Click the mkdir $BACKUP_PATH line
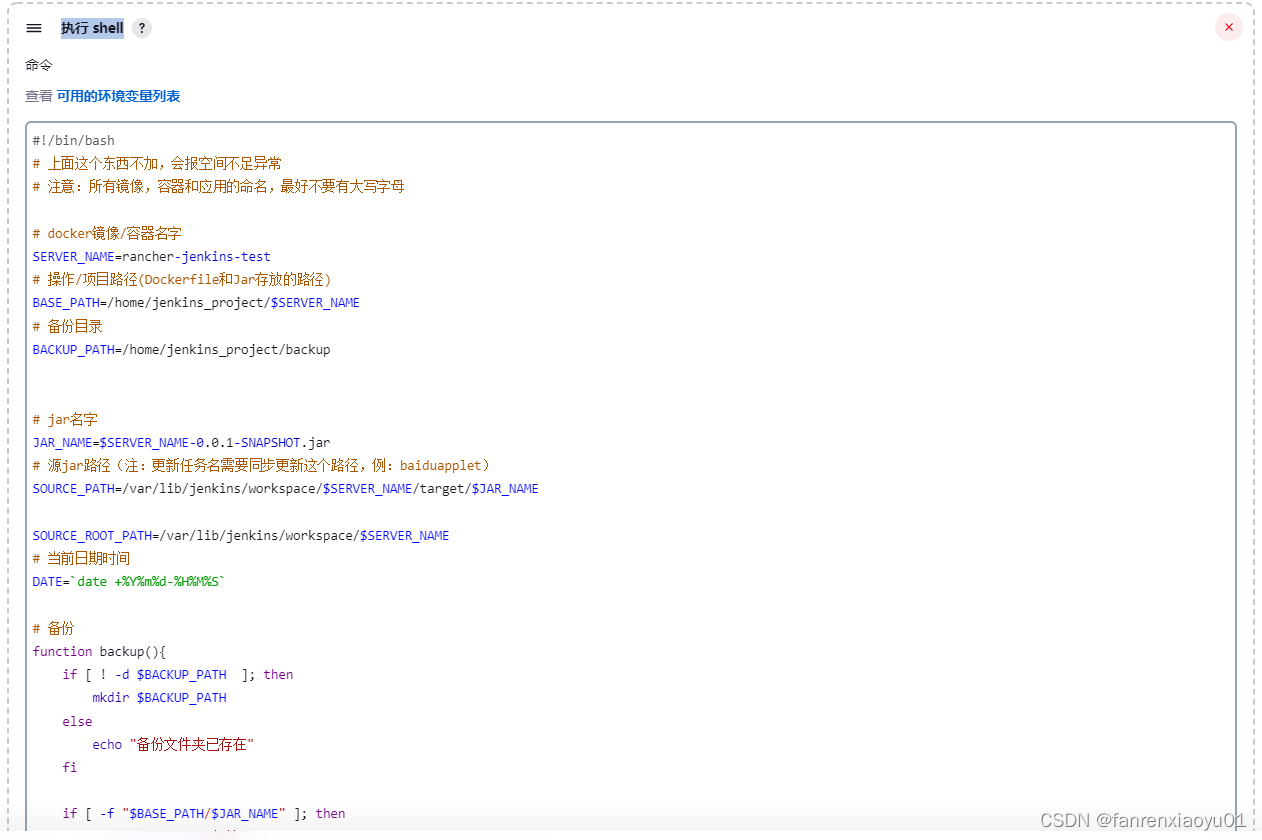 click(159, 698)
